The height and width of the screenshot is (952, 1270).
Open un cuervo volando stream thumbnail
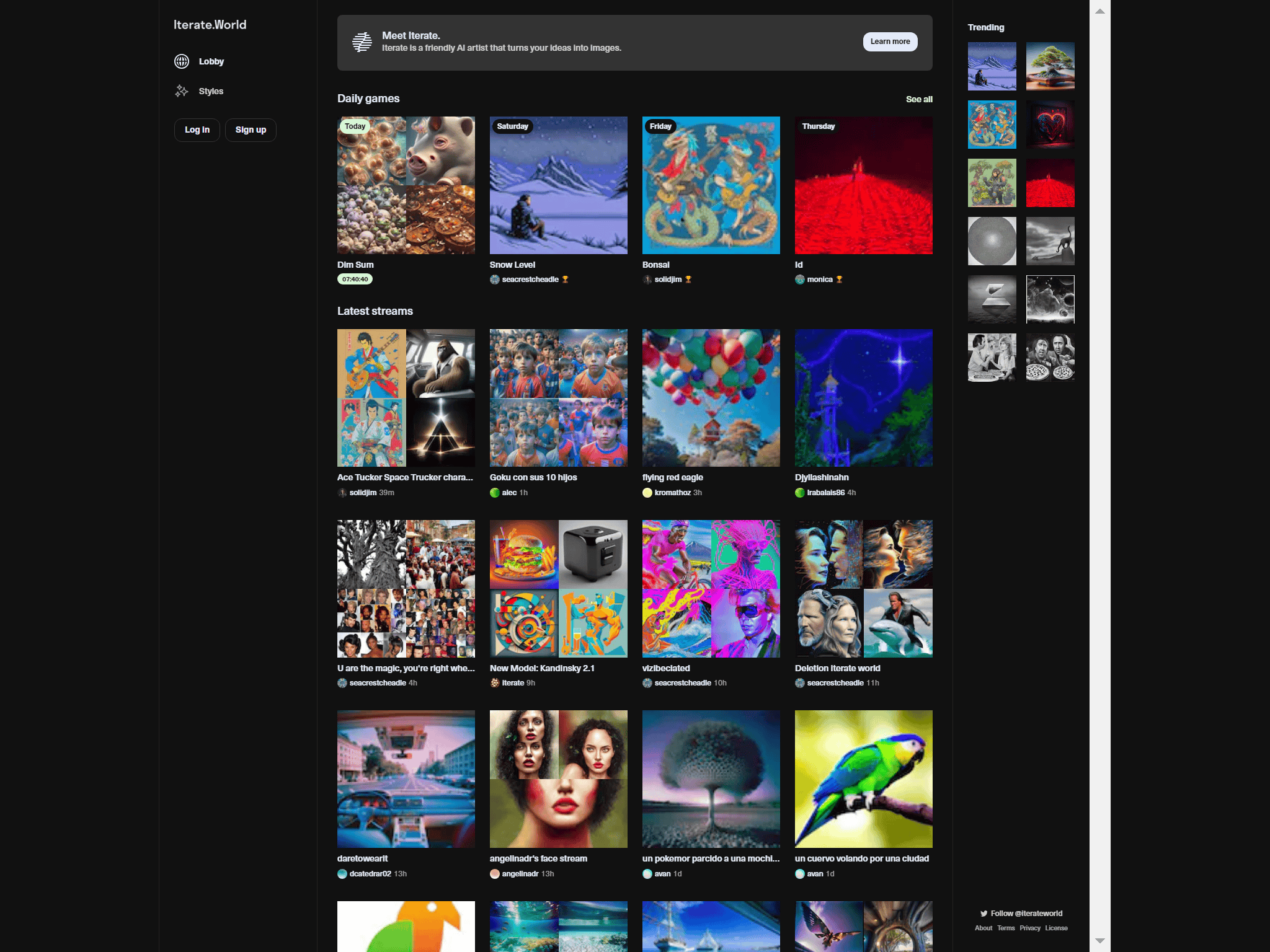click(864, 779)
